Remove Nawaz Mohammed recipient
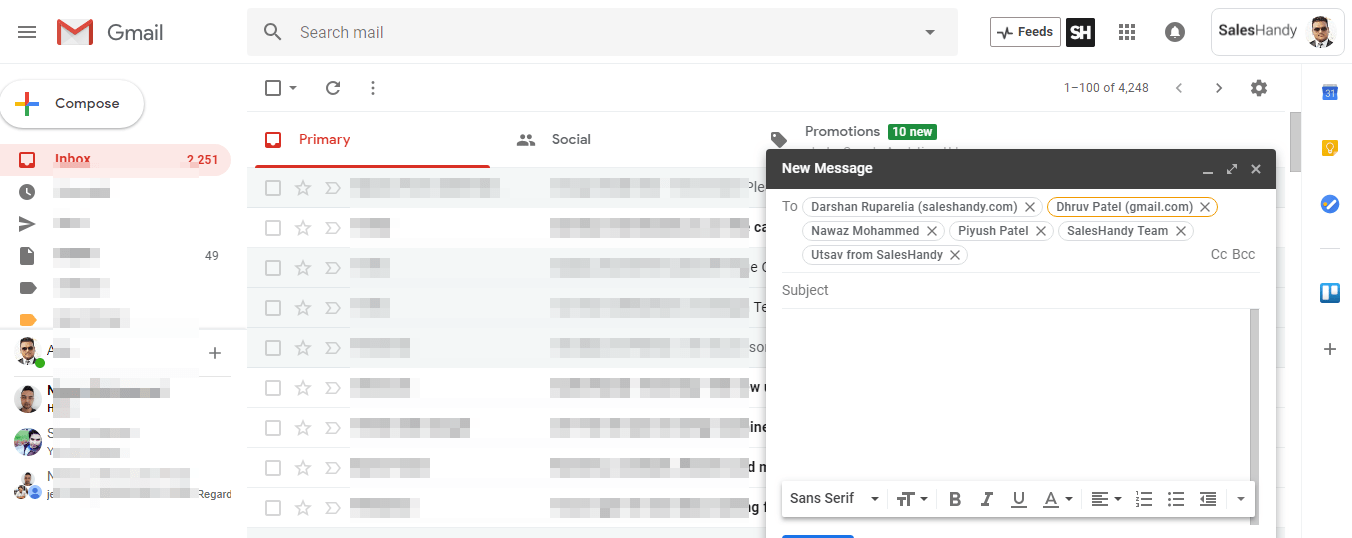The width and height of the screenshot is (1352, 538). 932,231
